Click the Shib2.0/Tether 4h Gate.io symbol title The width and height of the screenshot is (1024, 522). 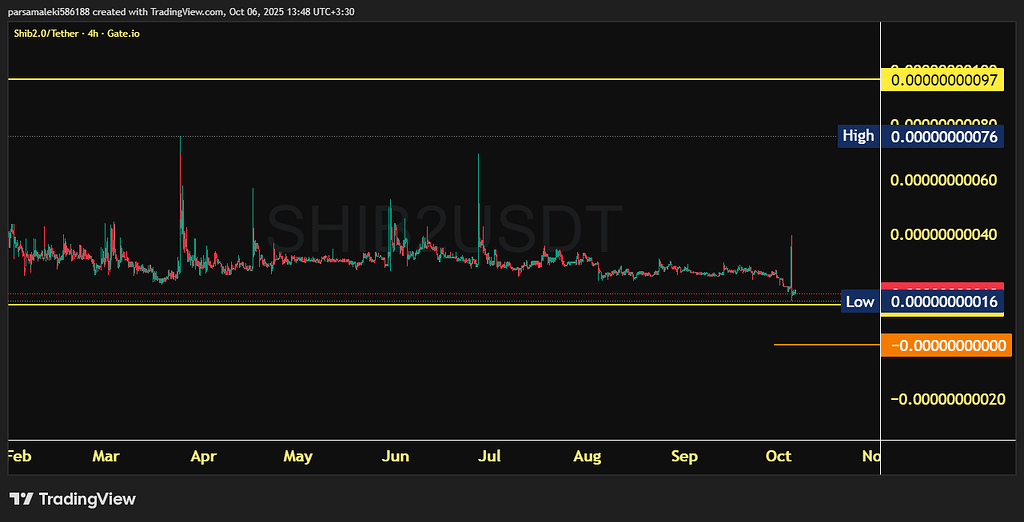pyautogui.click(x=74, y=33)
